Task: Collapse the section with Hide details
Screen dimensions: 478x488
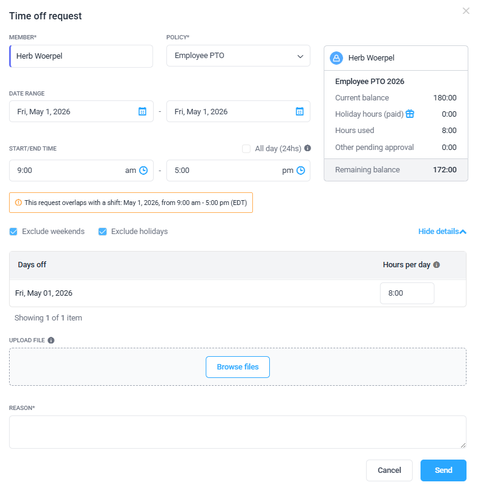Action: coord(442,231)
